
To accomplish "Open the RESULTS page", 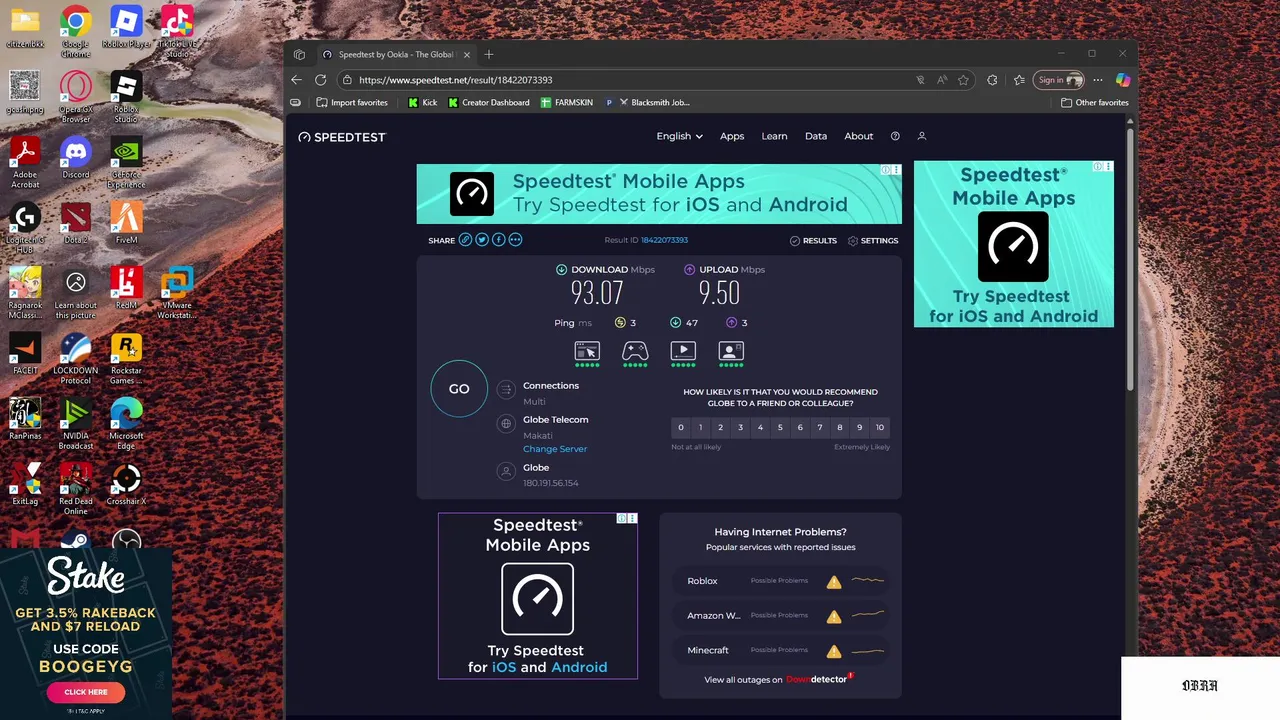I will [x=813, y=241].
